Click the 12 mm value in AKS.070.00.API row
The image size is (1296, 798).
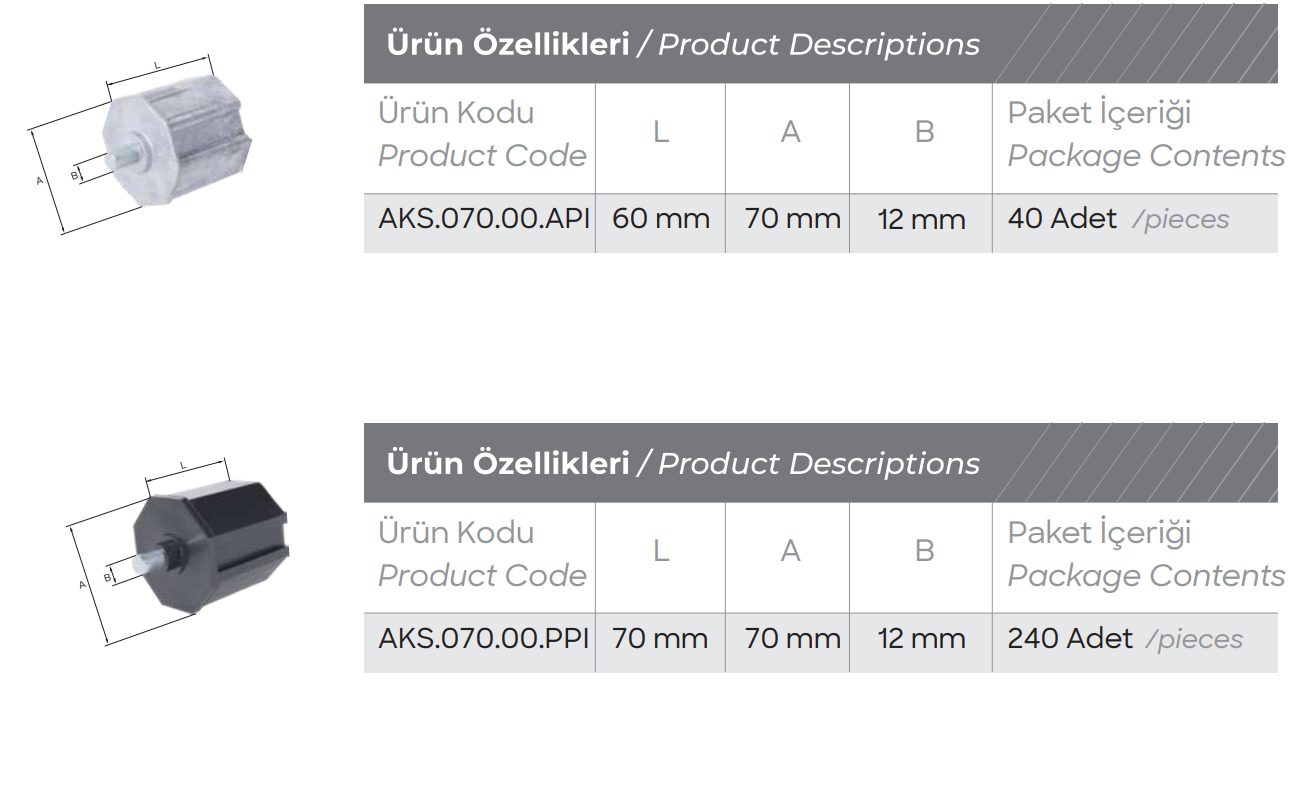(921, 219)
